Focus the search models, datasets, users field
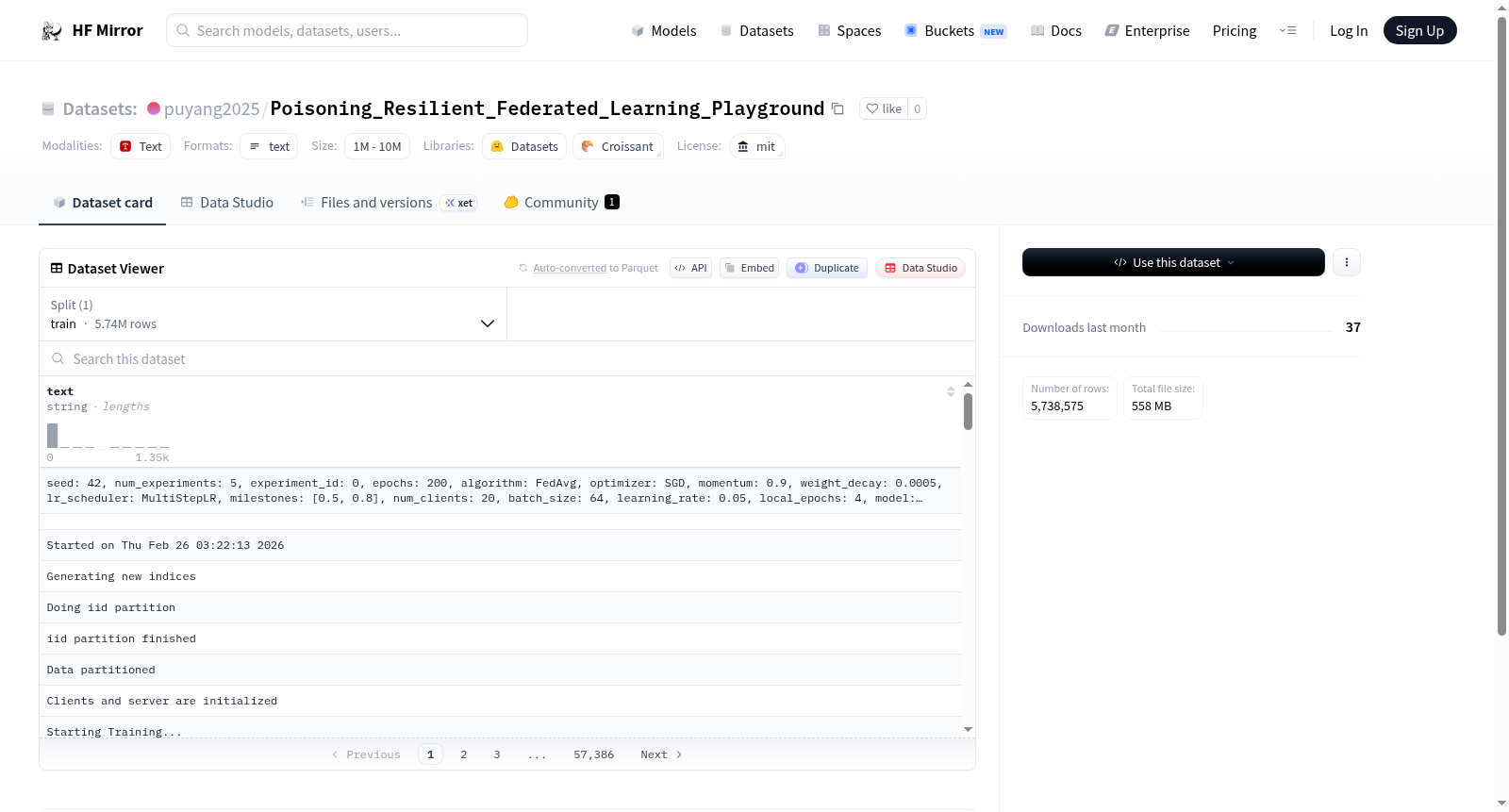 point(347,30)
